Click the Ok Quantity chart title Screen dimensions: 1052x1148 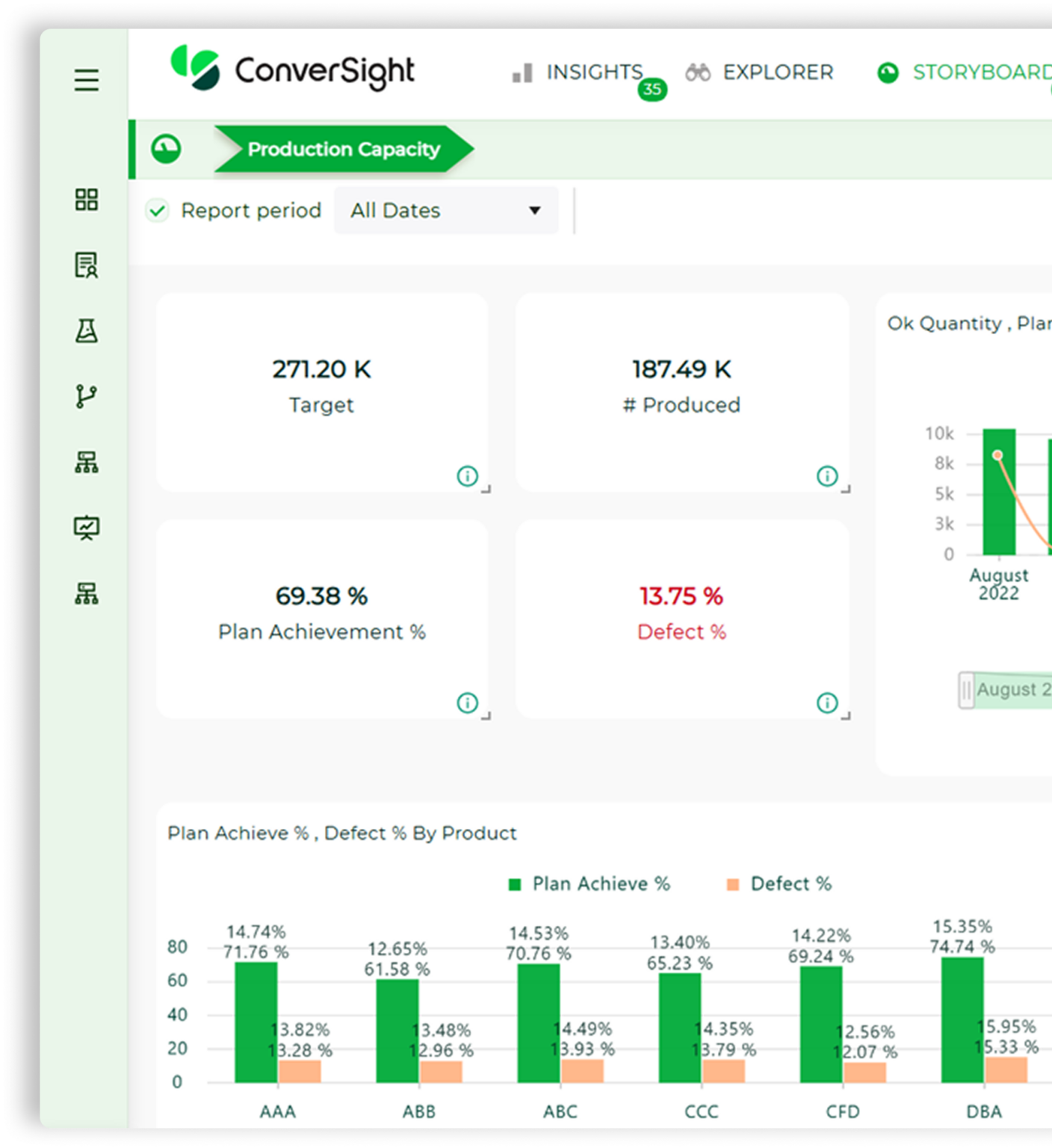click(x=969, y=324)
